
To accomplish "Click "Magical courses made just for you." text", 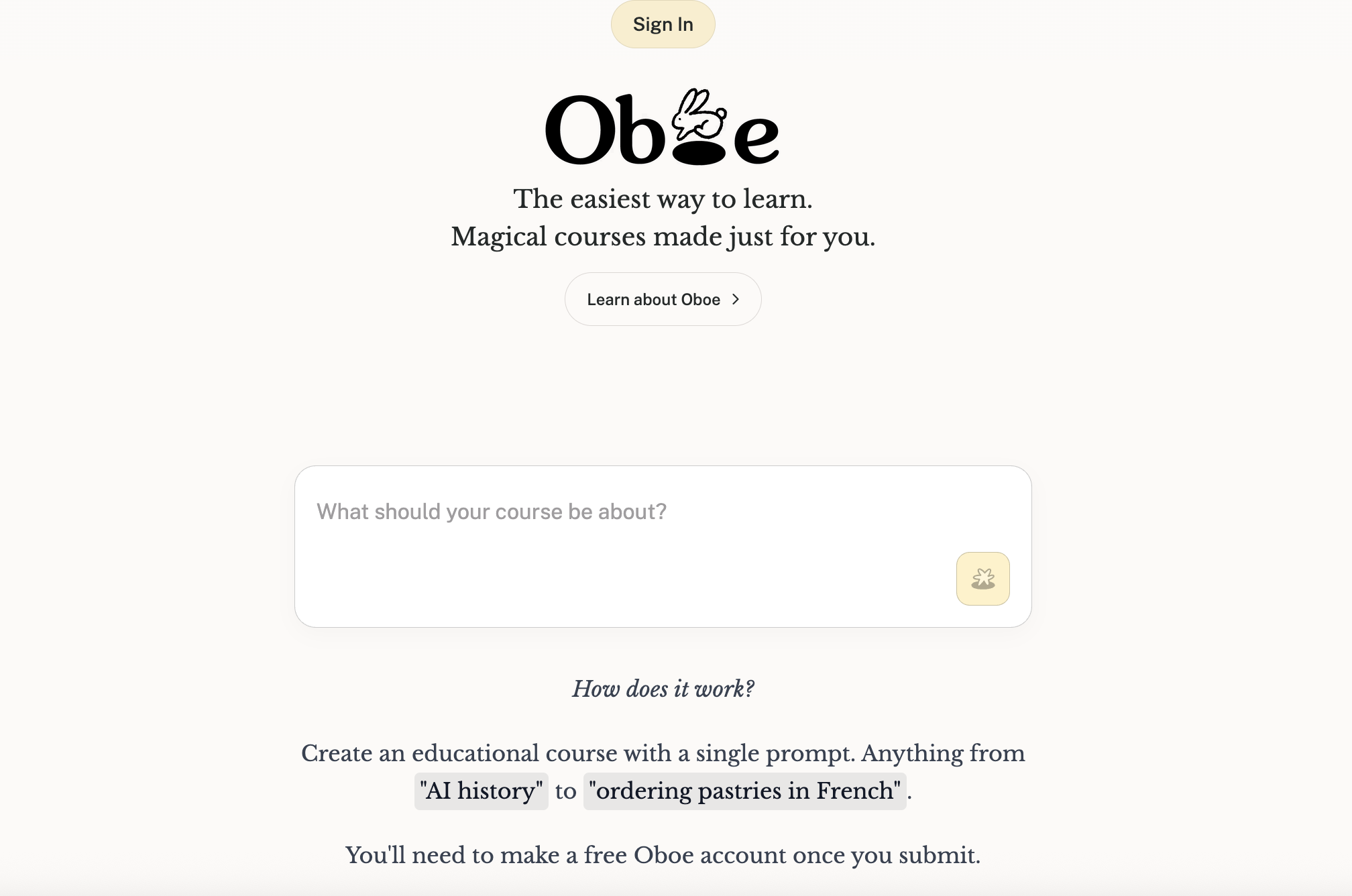I will (663, 237).
